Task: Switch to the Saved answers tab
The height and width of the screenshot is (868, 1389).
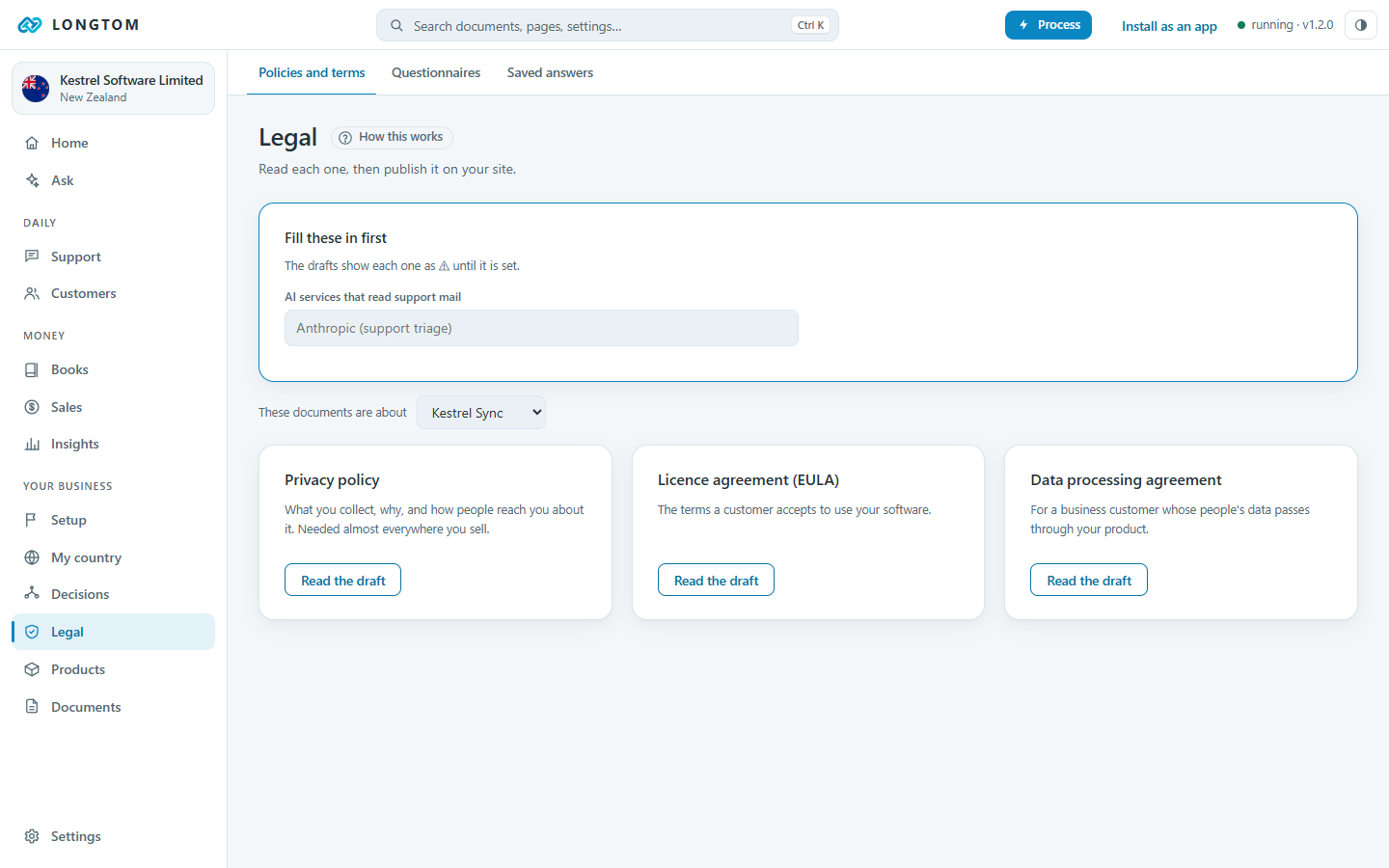Action: pyautogui.click(x=550, y=72)
